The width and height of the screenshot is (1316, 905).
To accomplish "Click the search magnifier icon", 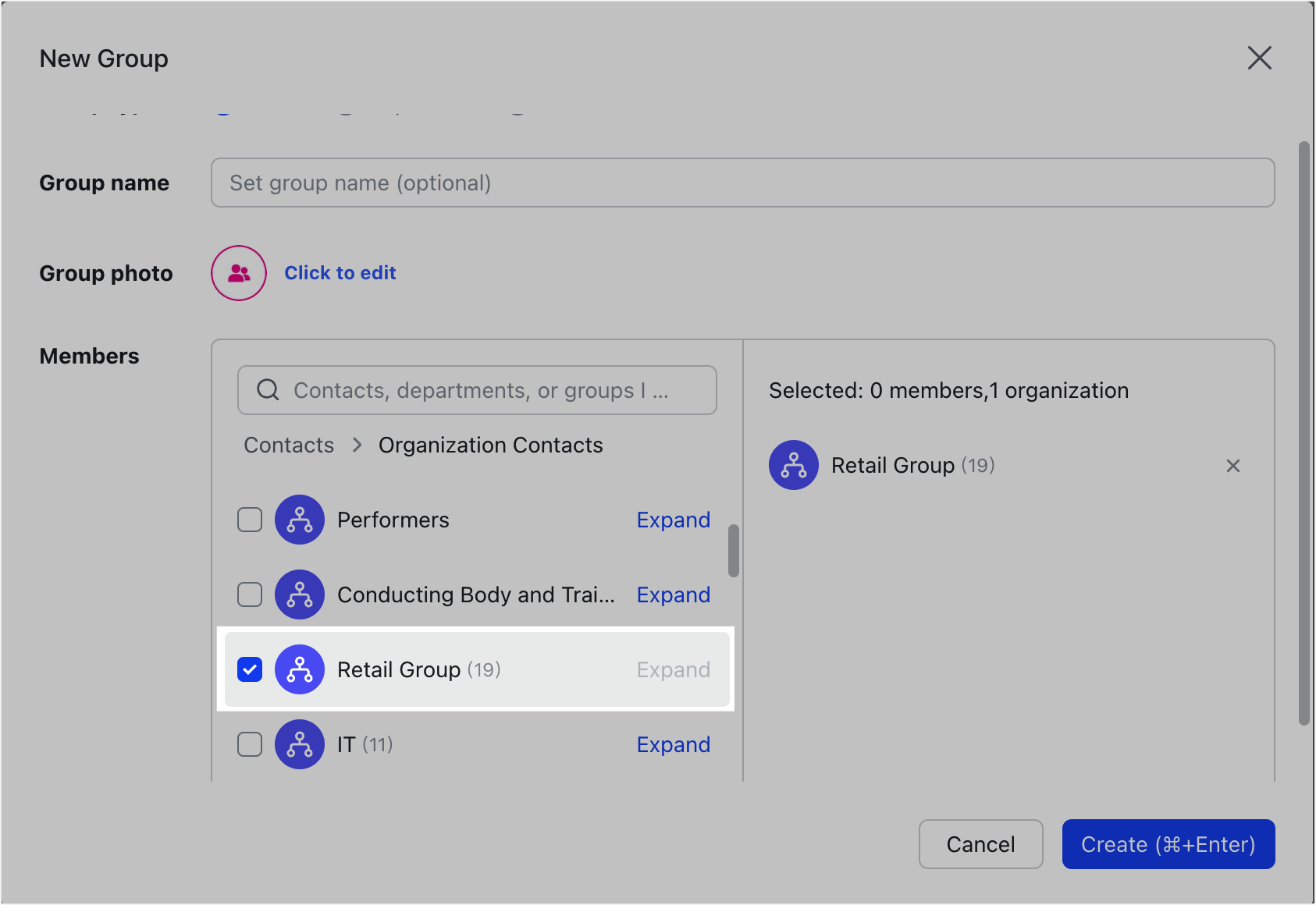I will 267,389.
